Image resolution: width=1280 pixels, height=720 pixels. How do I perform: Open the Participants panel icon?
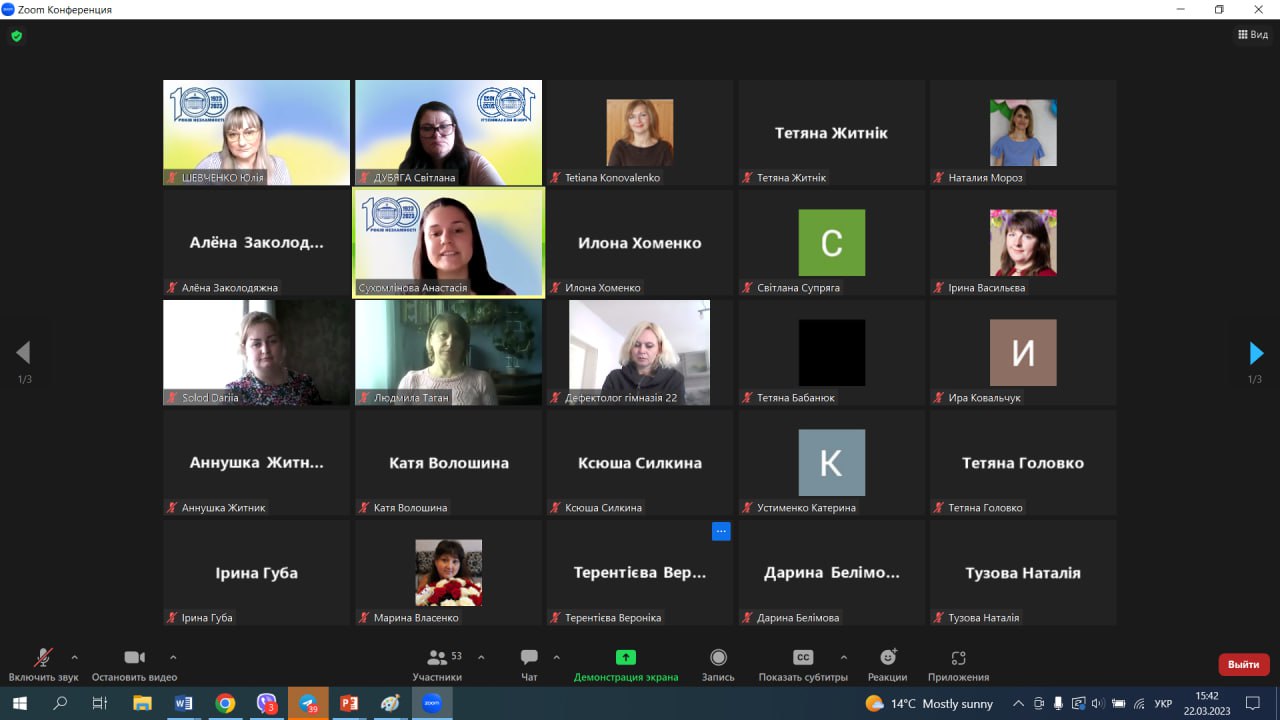click(x=437, y=658)
